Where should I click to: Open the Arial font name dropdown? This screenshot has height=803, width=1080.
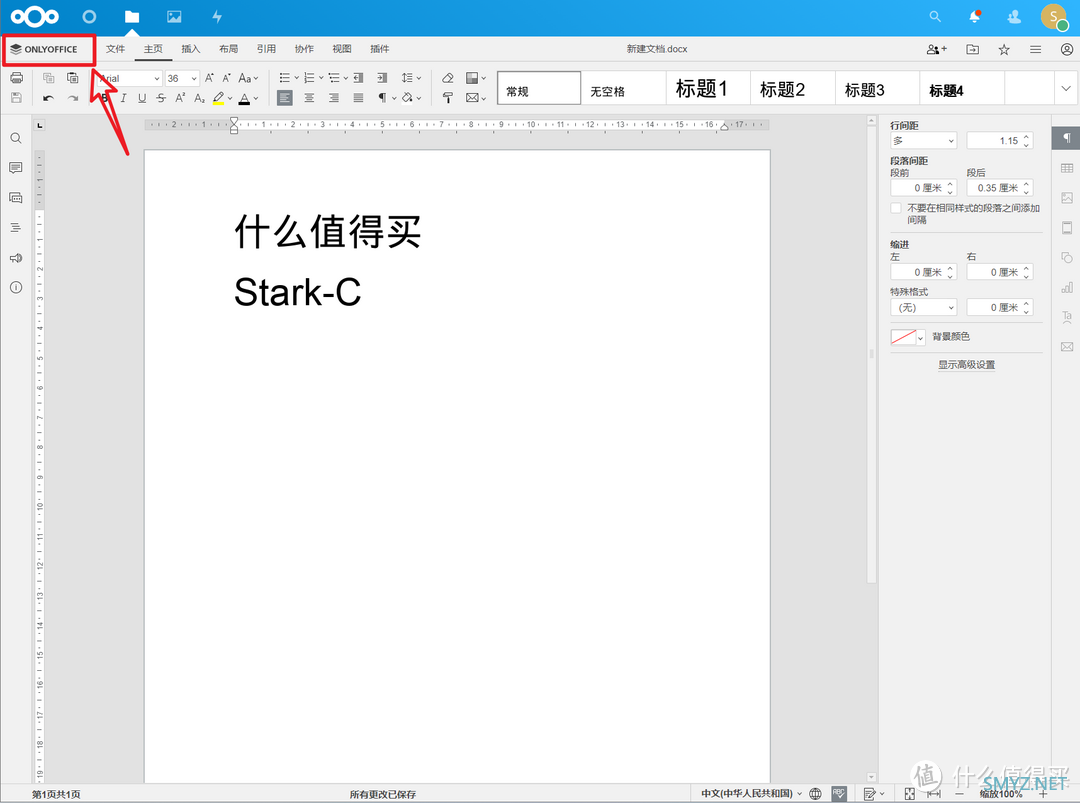point(157,79)
